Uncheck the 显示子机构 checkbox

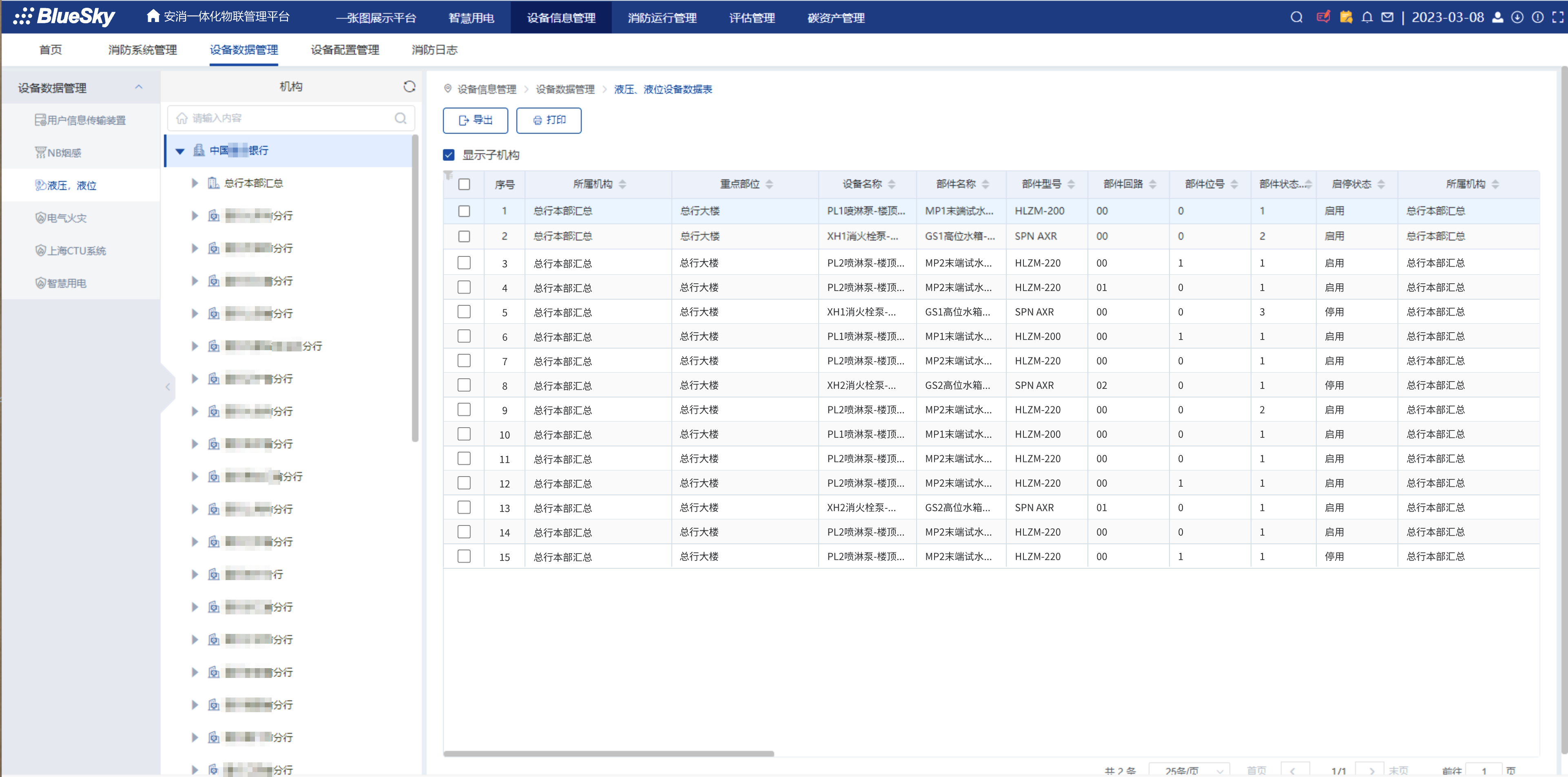pos(449,155)
